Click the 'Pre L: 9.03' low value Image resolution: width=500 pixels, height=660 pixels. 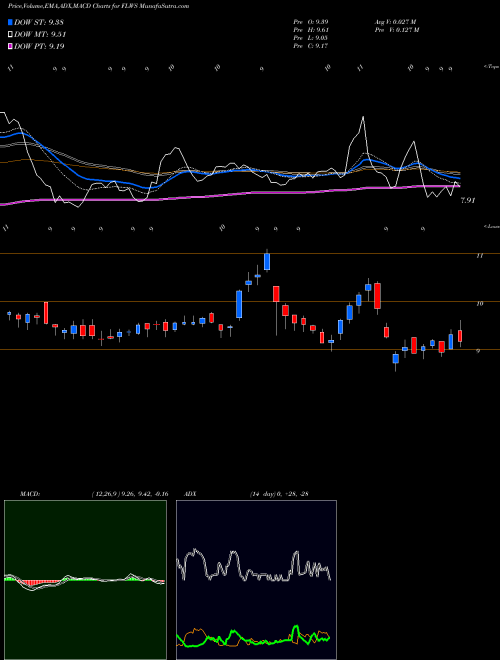coord(311,38)
